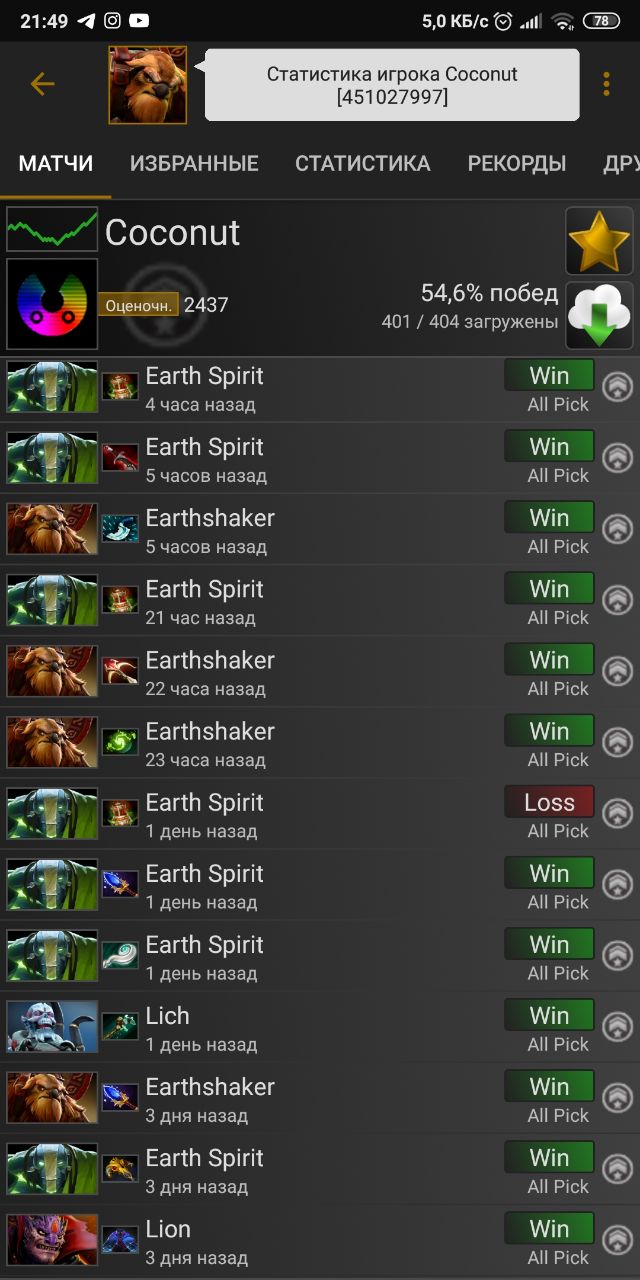The image size is (640, 1280).
Task: Tap the Lich hero portrait
Action: point(52,1027)
